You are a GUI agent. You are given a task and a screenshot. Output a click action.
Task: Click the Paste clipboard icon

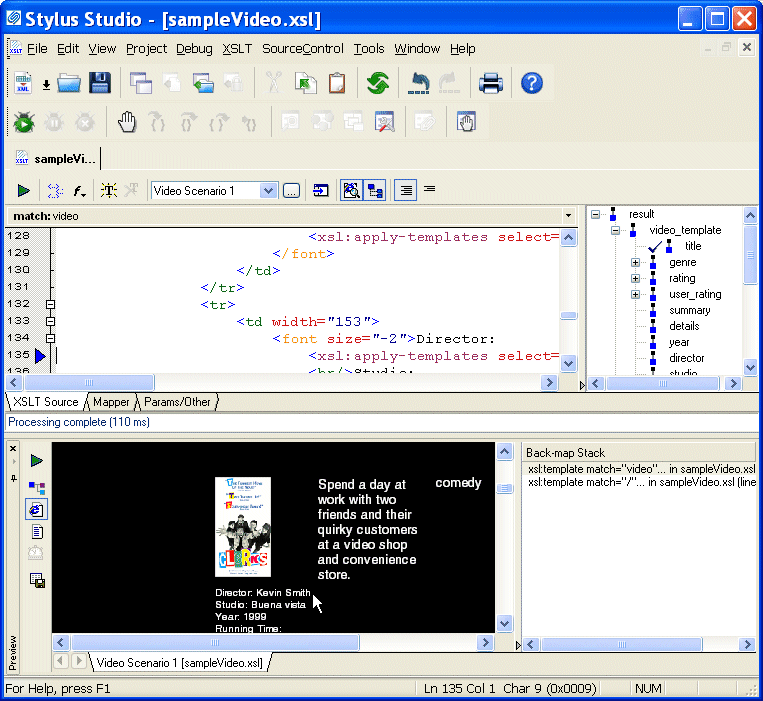click(338, 83)
